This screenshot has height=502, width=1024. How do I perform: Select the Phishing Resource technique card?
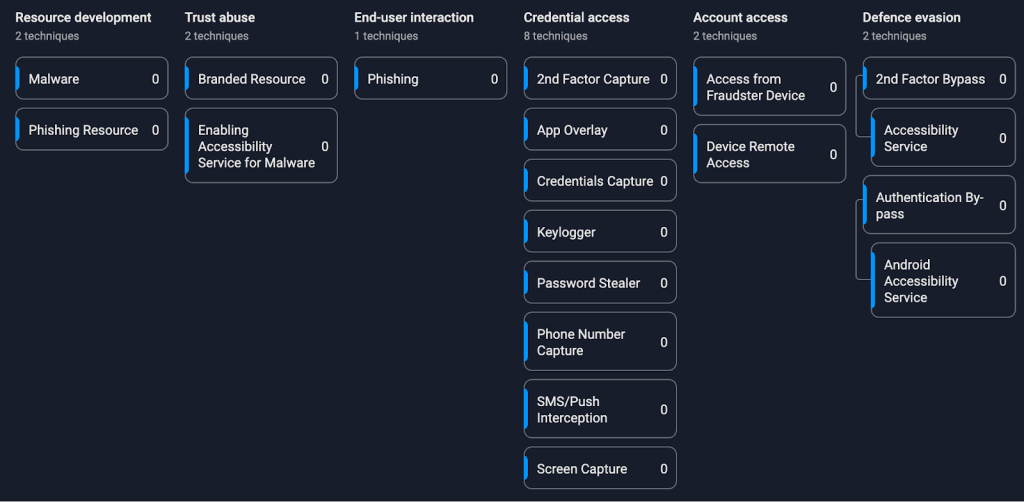[x=91, y=130]
